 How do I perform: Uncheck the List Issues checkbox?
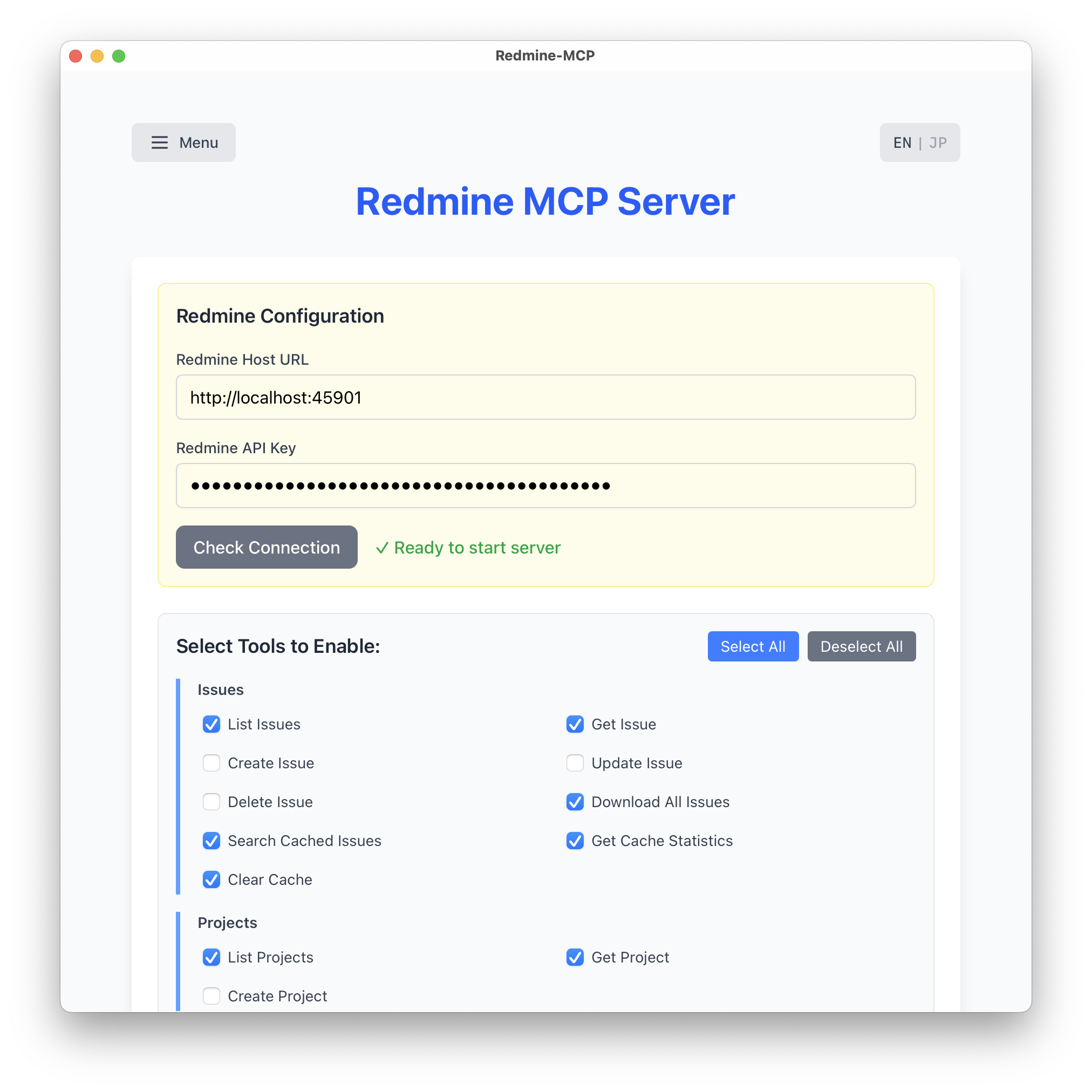[x=211, y=724]
